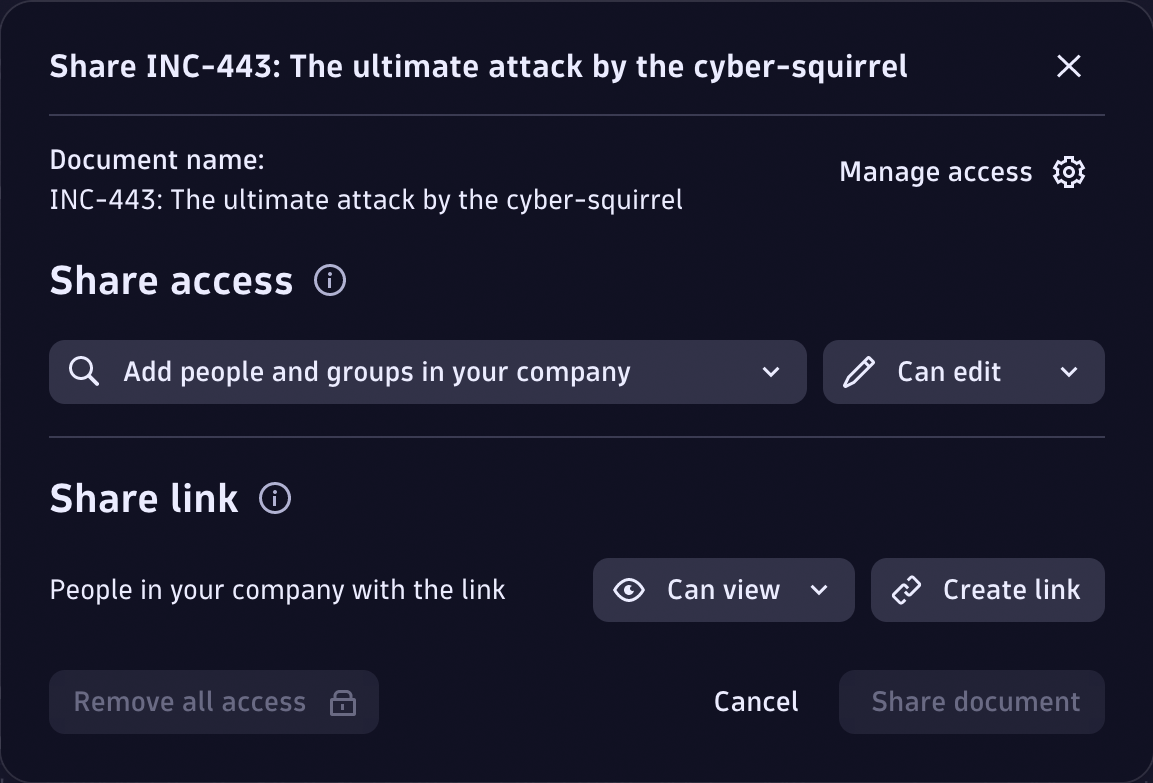Click the lock icon on Remove all access
1153x783 pixels.
click(343, 703)
